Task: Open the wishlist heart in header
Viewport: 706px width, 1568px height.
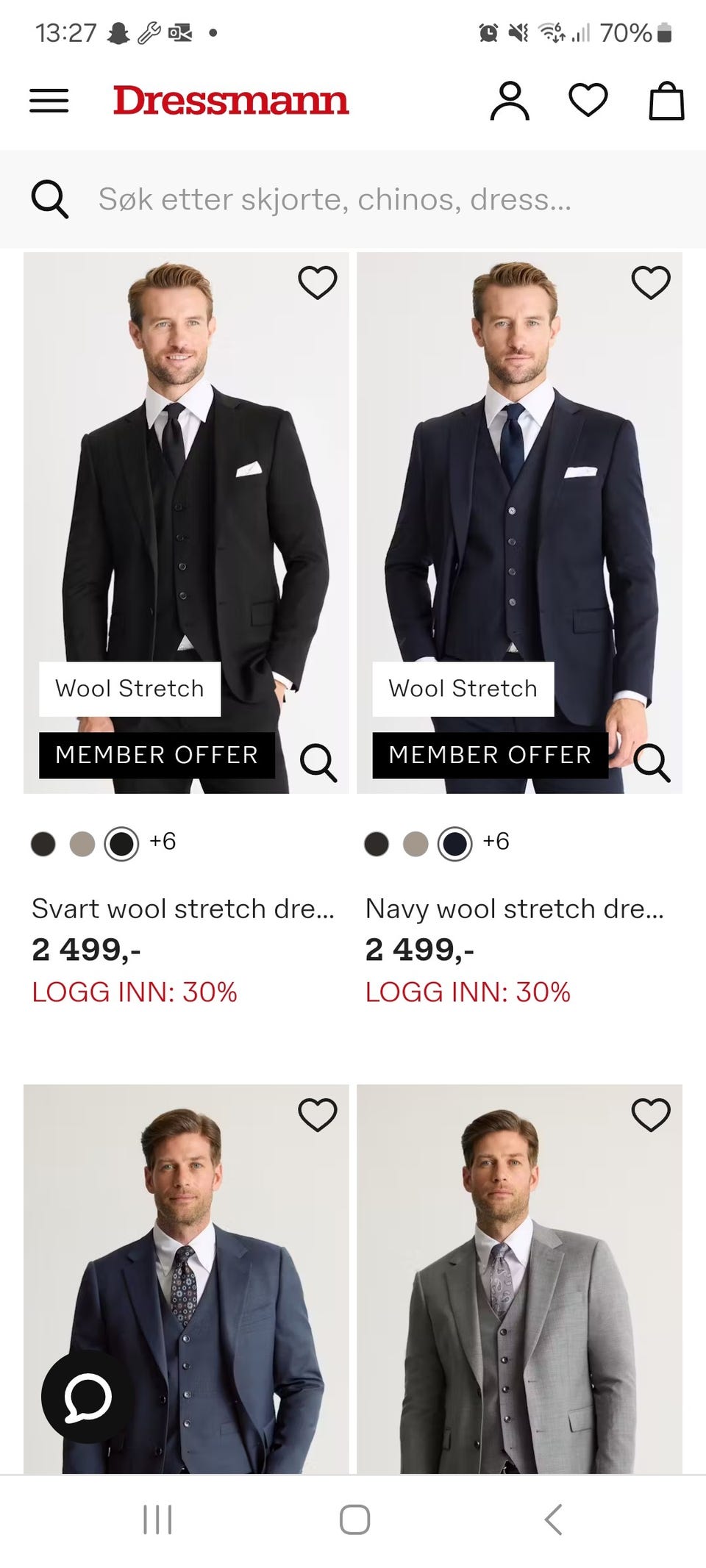Action: tap(588, 100)
